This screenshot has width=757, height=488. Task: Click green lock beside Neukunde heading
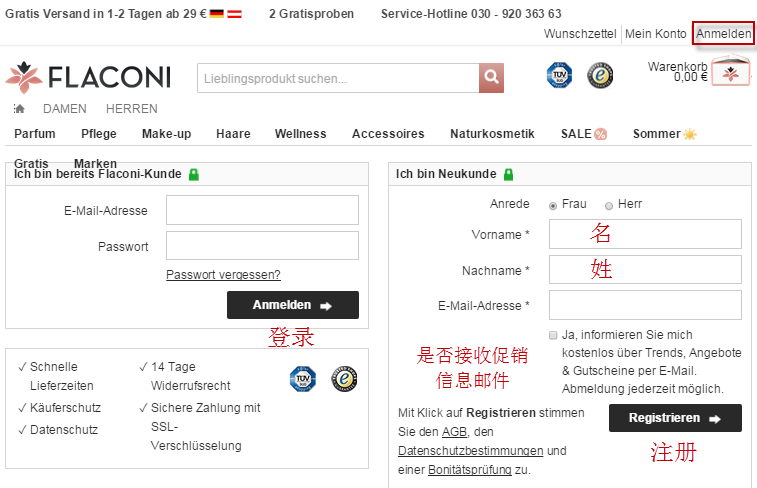pos(508,174)
